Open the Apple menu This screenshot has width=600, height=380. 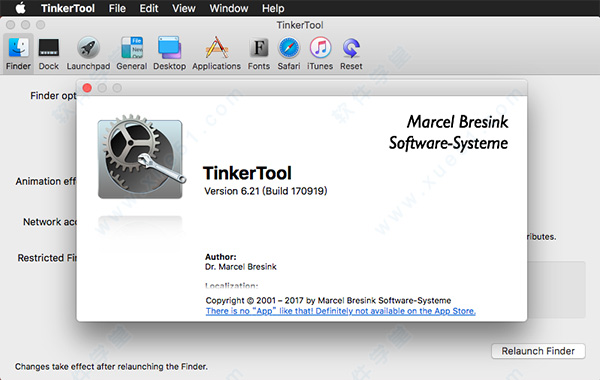tap(20, 8)
